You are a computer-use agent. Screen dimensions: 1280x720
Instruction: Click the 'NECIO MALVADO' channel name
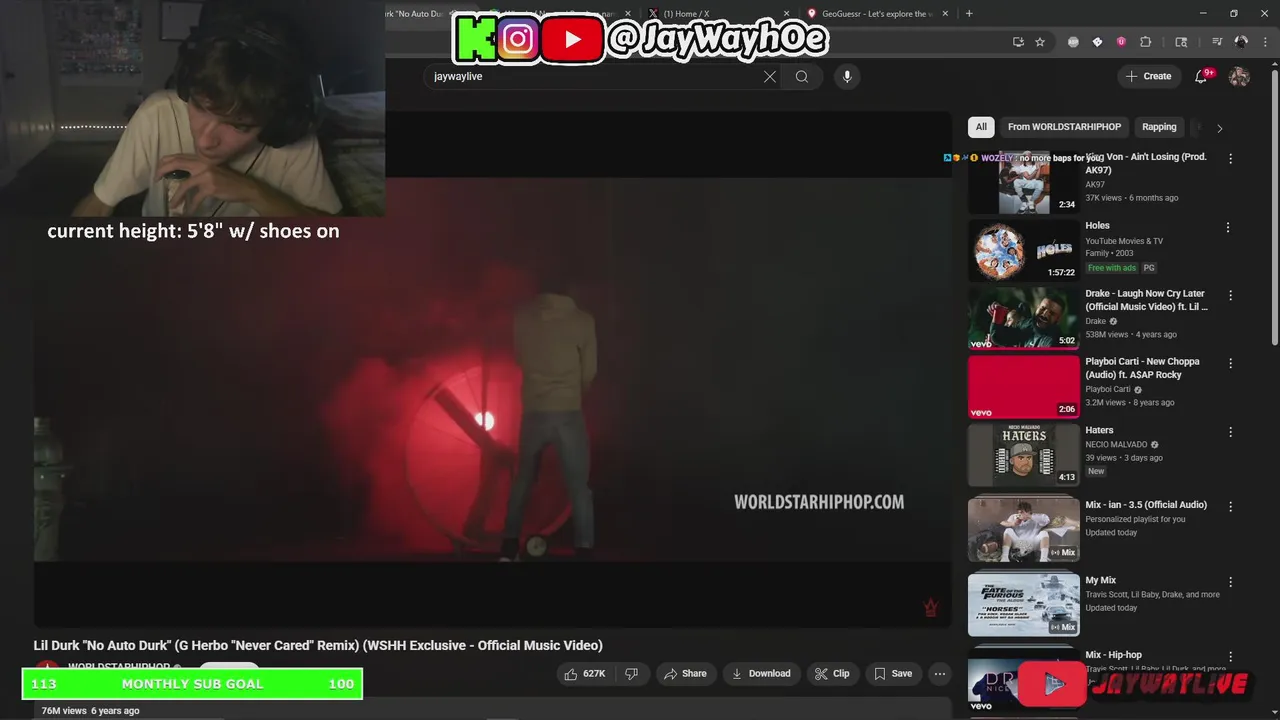pyautogui.click(x=1117, y=445)
